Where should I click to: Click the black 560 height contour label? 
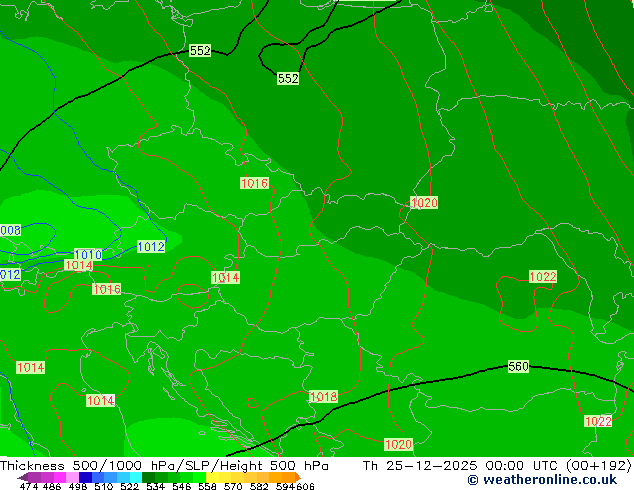(518, 366)
